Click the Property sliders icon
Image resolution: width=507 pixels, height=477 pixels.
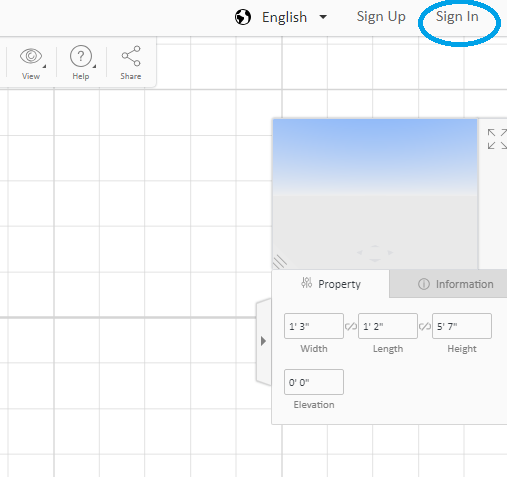[306, 283]
